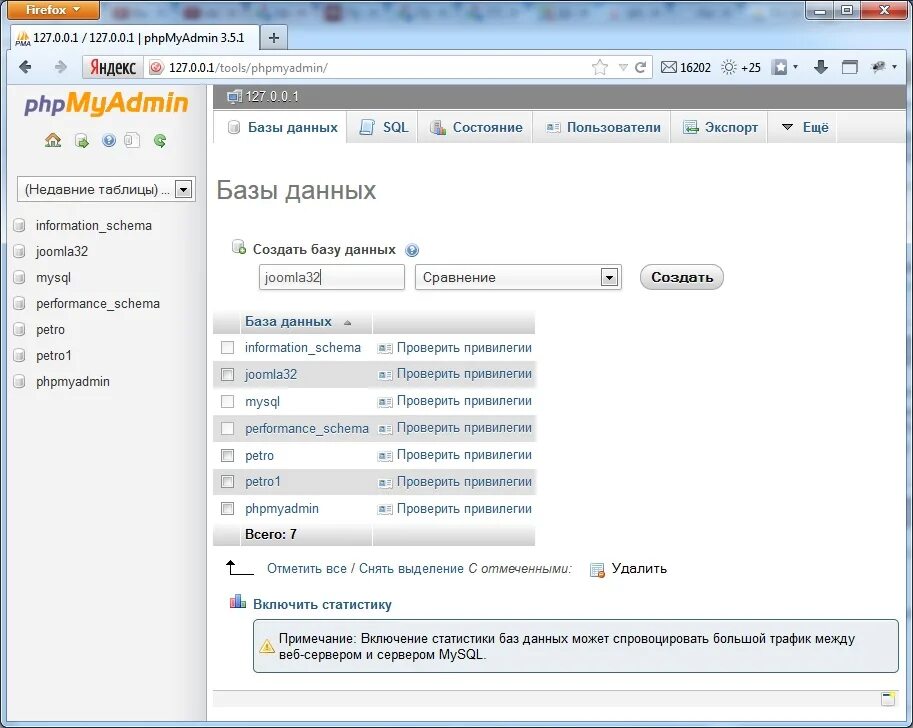
Task: Open the Недавние таблицы dropdown
Action: (107, 189)
